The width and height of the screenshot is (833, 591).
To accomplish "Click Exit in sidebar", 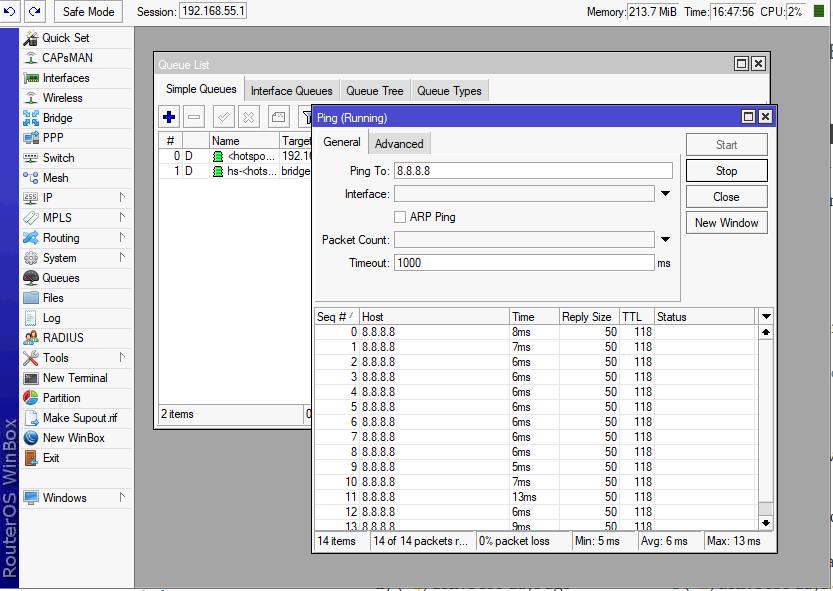I will click(x=77, y=458).
